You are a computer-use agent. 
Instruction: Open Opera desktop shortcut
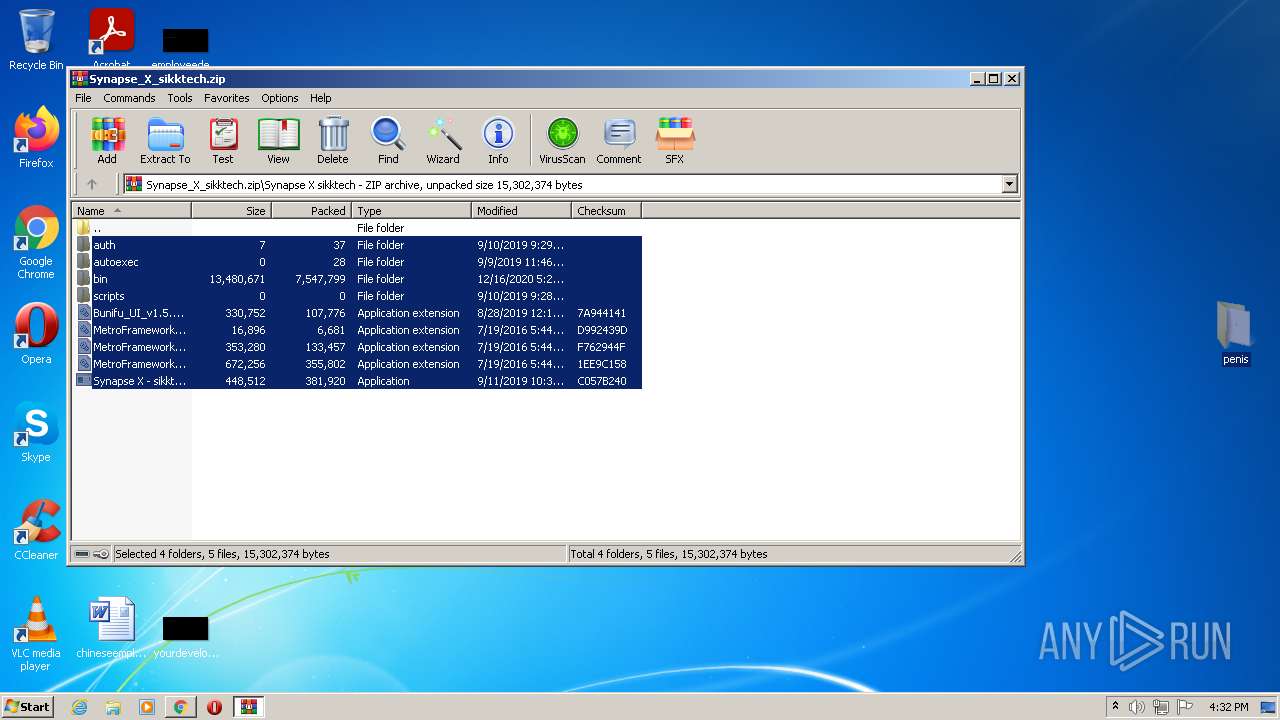[x=36, y=334]
